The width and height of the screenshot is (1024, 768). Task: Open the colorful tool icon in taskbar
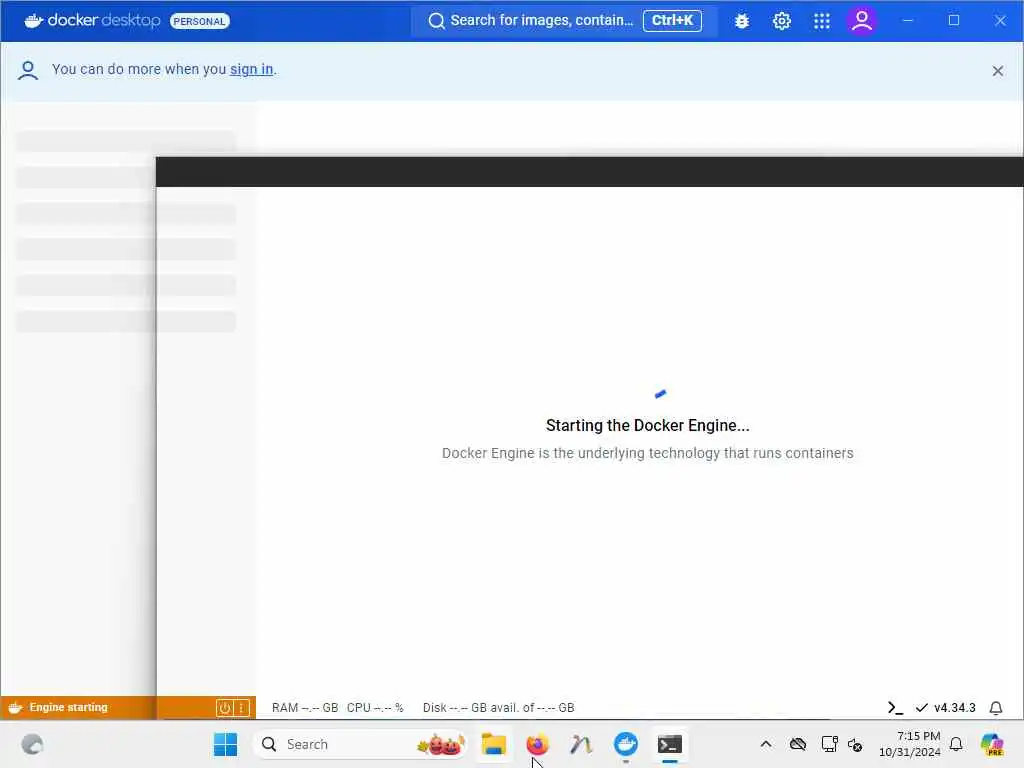click(x=581, y=744)
